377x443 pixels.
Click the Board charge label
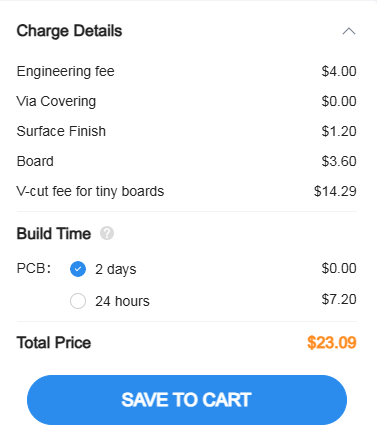pos(35,161)
